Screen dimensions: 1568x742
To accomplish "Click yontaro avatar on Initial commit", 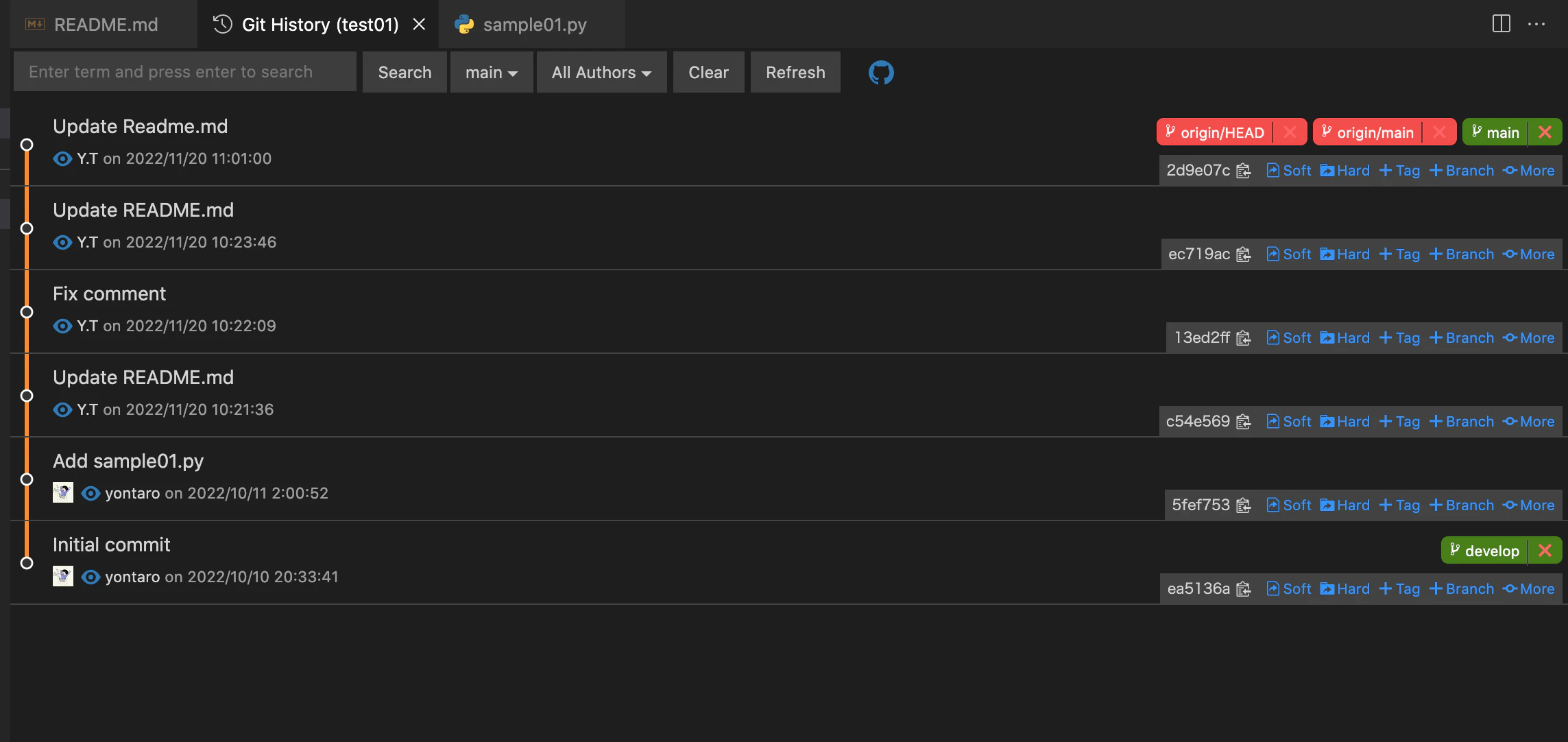I will [63, 576].
